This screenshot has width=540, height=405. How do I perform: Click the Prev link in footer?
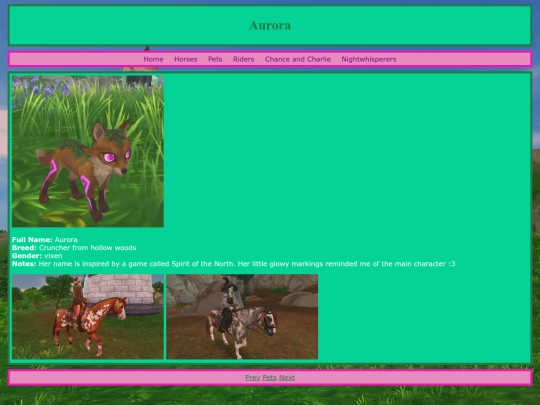coord(252,378)
